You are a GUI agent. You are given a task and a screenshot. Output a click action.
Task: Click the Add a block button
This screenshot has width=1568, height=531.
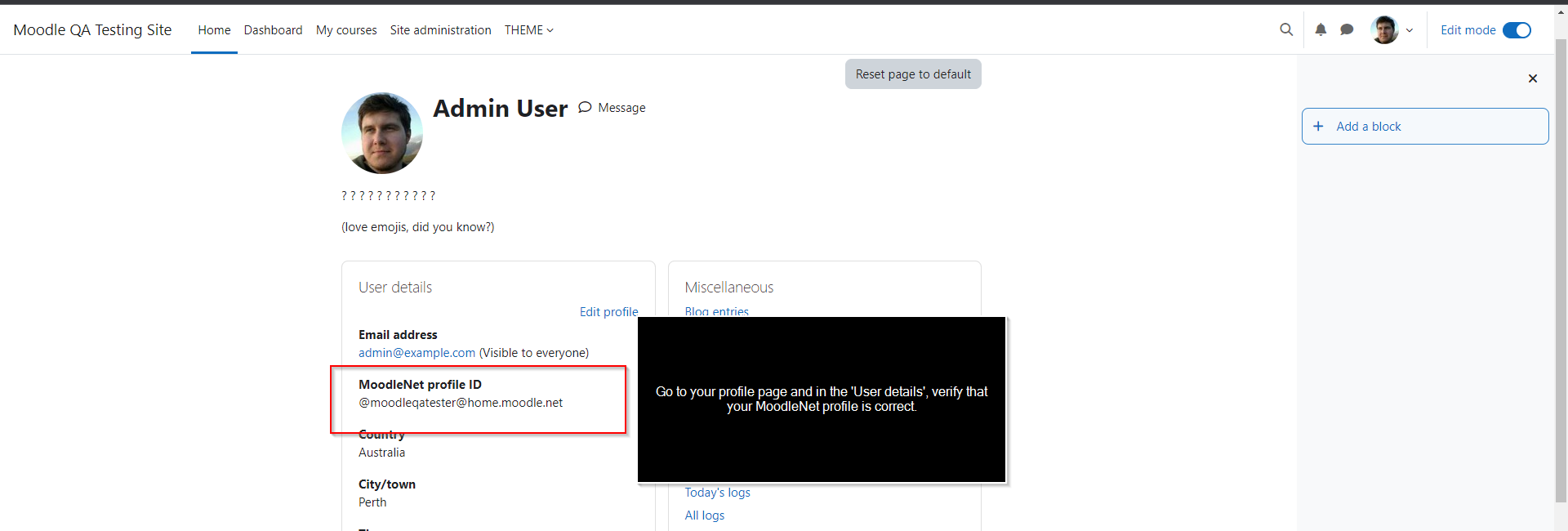1425,127
